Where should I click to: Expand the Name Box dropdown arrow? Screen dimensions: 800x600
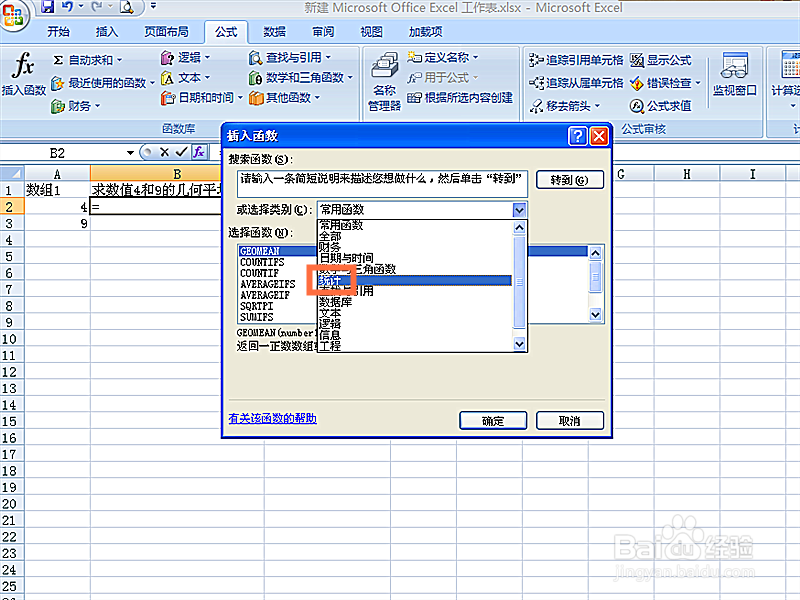(130, 153)
